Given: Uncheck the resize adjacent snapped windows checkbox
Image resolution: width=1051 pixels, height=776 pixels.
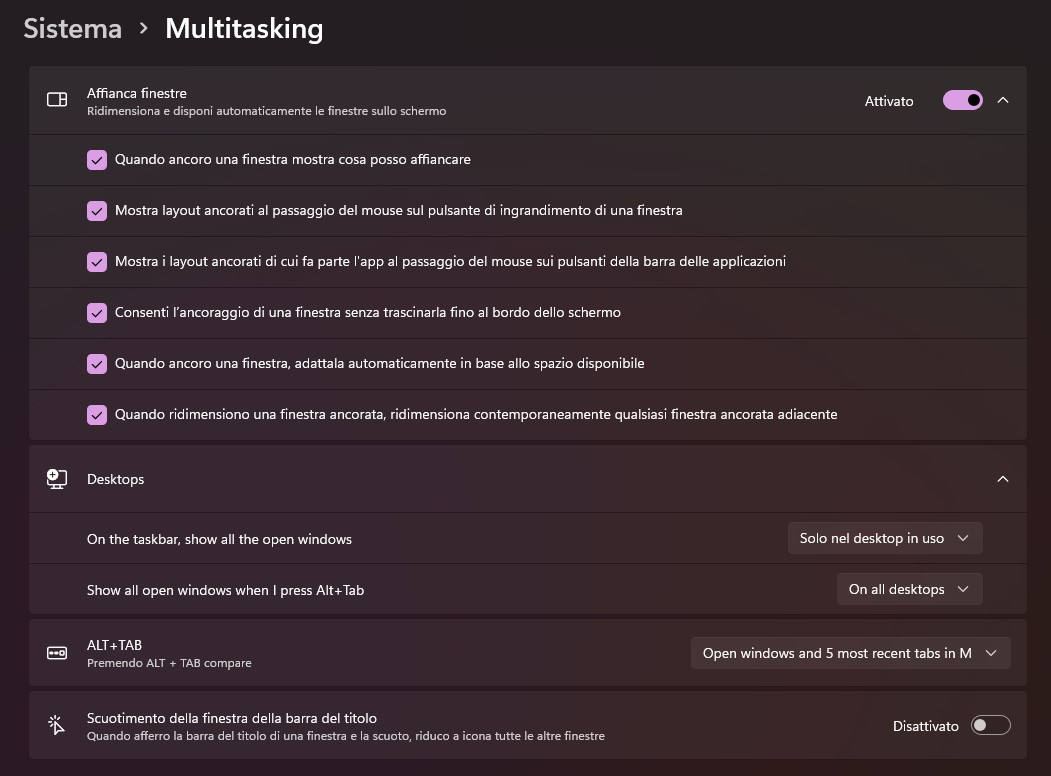Looking at the screenshot, I should pos(97,415).
